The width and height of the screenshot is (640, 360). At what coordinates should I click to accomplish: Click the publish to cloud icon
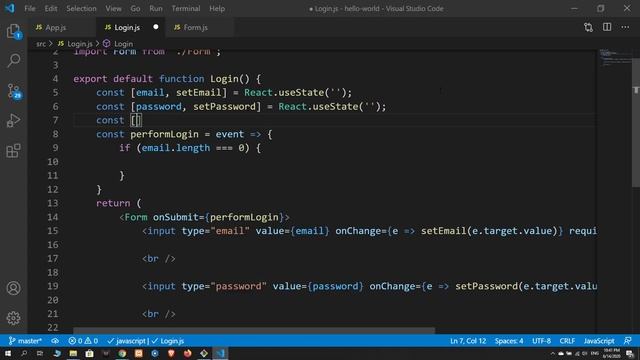tap(55, 341)
